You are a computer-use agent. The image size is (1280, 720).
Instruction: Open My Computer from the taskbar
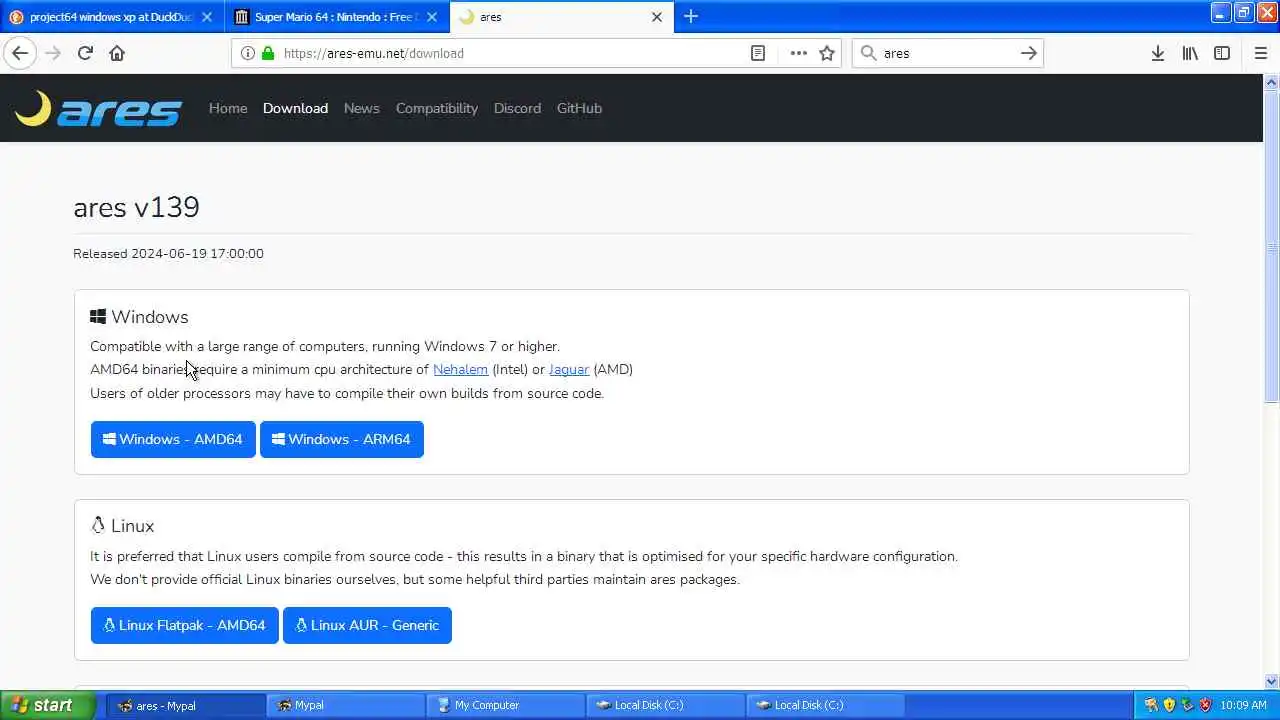pos(505,705)
